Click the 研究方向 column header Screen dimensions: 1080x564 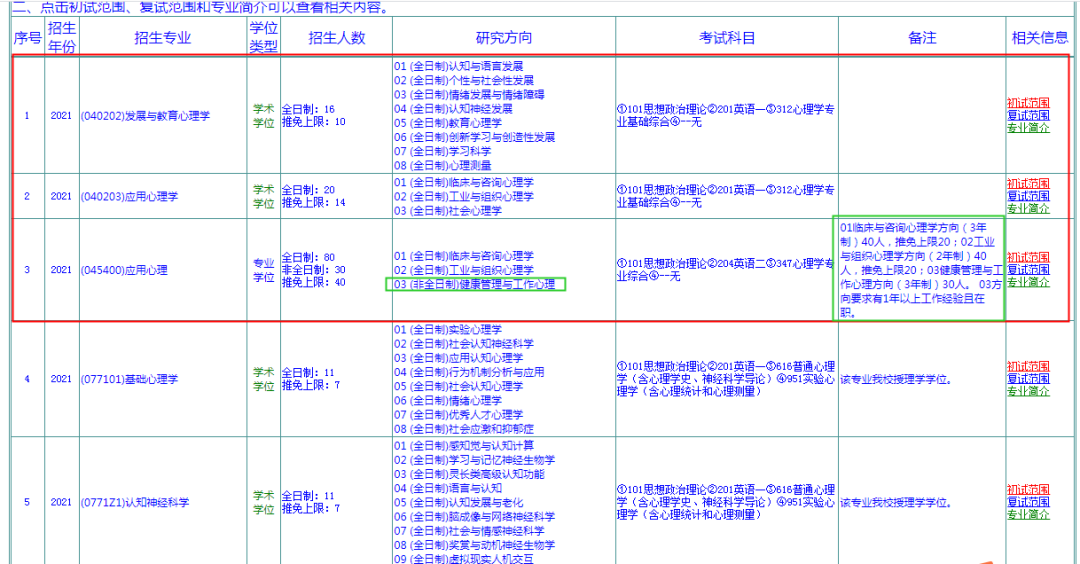[x=504, y=38]
